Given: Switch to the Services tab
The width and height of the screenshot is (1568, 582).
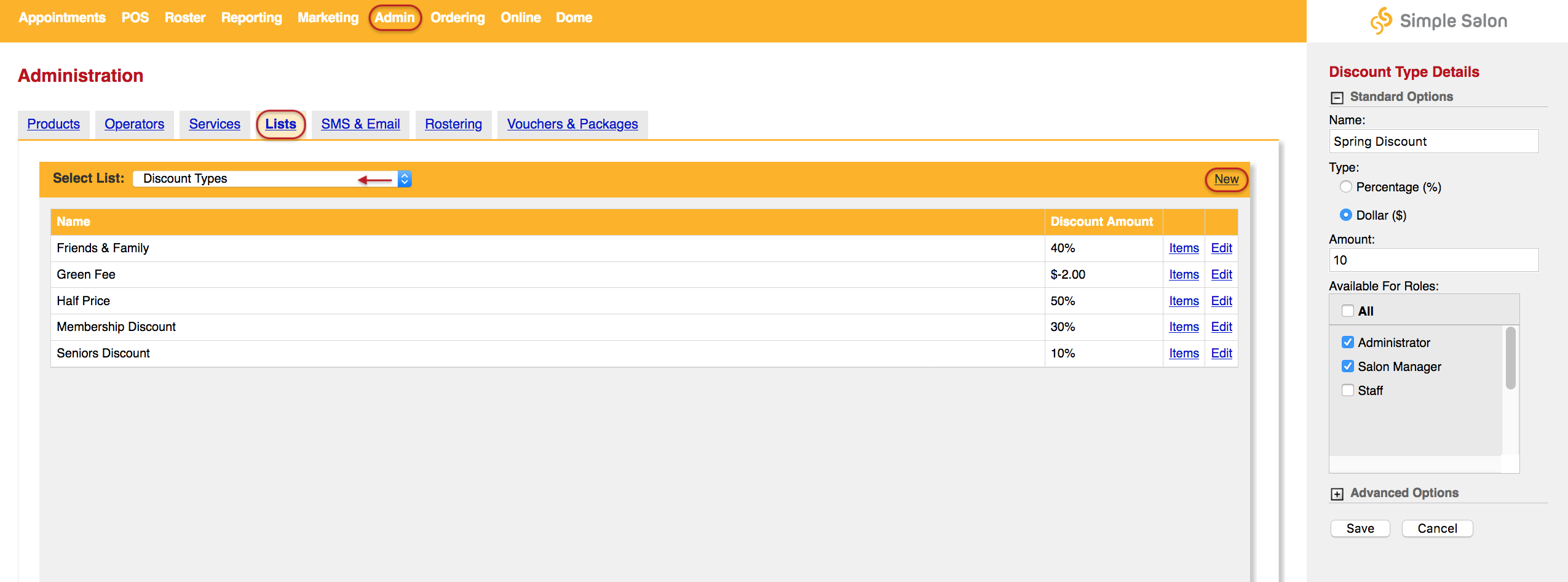Looking at the screenshot, I should point(215,124).
